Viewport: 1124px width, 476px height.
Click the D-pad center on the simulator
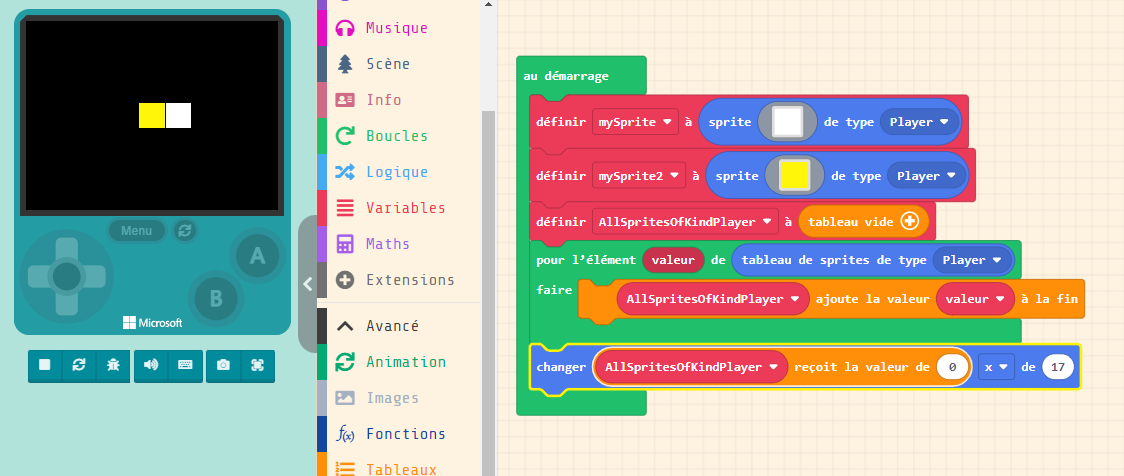(x=67, y=276)
